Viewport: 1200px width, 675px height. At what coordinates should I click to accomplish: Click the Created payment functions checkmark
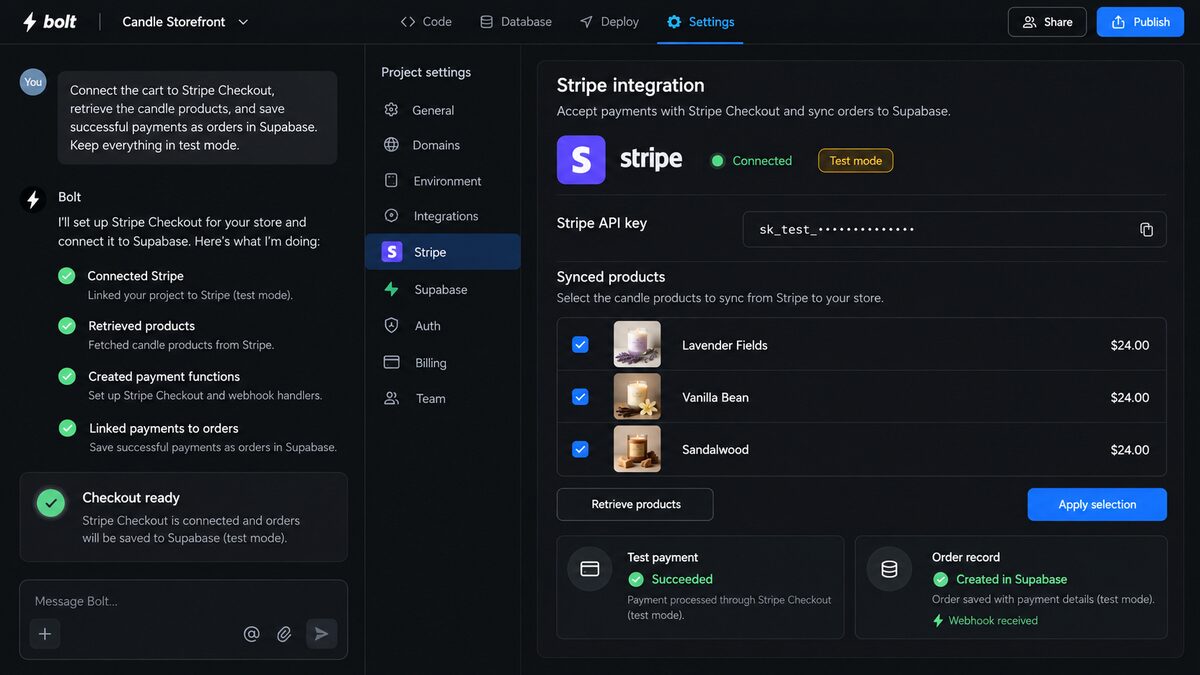pos(67,377)
